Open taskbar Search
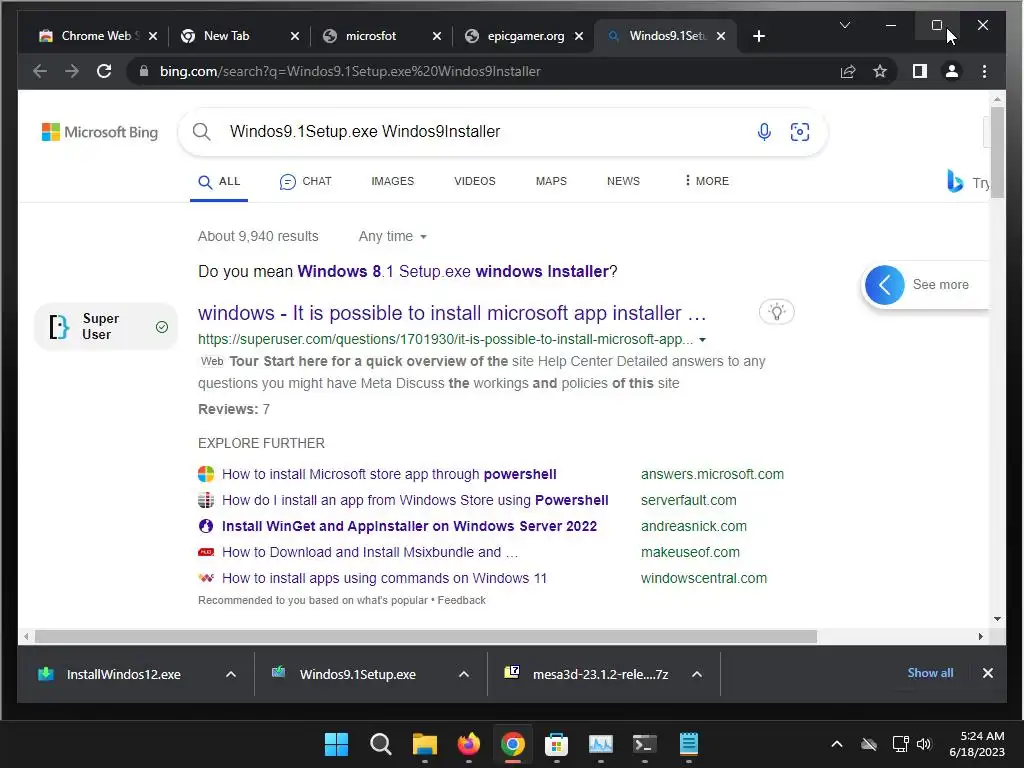The width and height of the screenshot is (1024, 768). pos(381,744)
